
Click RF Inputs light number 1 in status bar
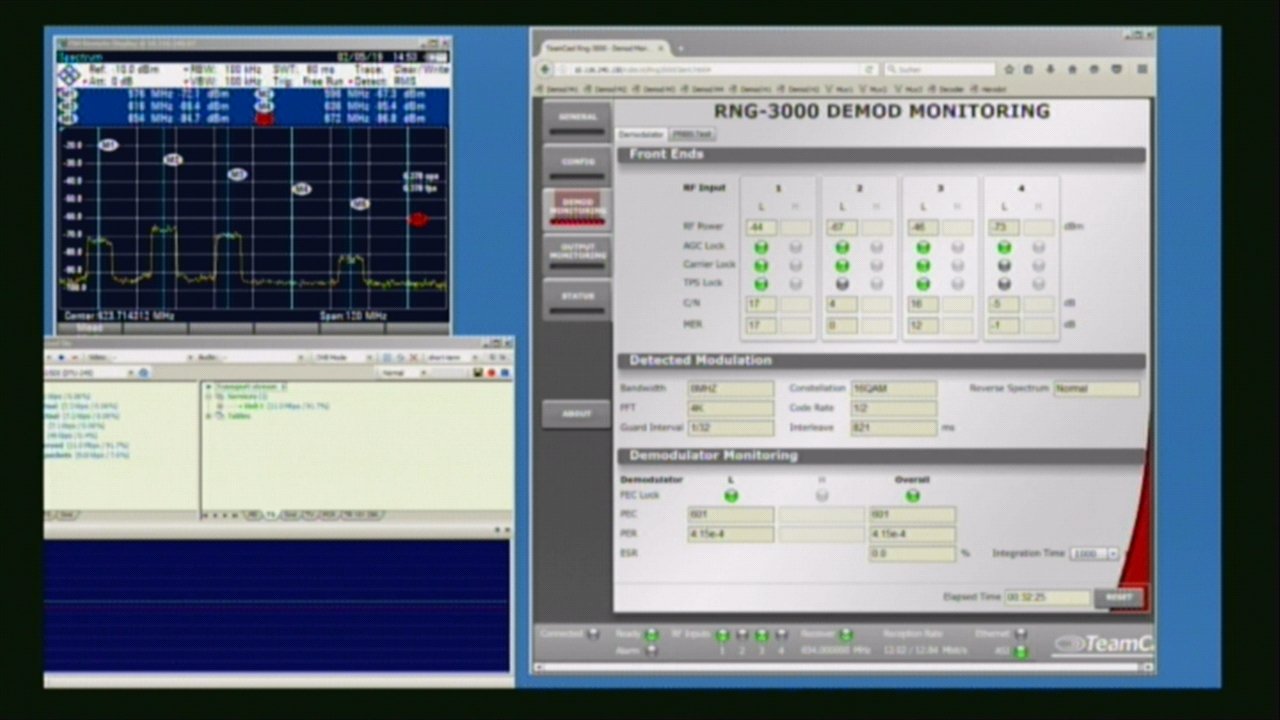coord(723,634)
